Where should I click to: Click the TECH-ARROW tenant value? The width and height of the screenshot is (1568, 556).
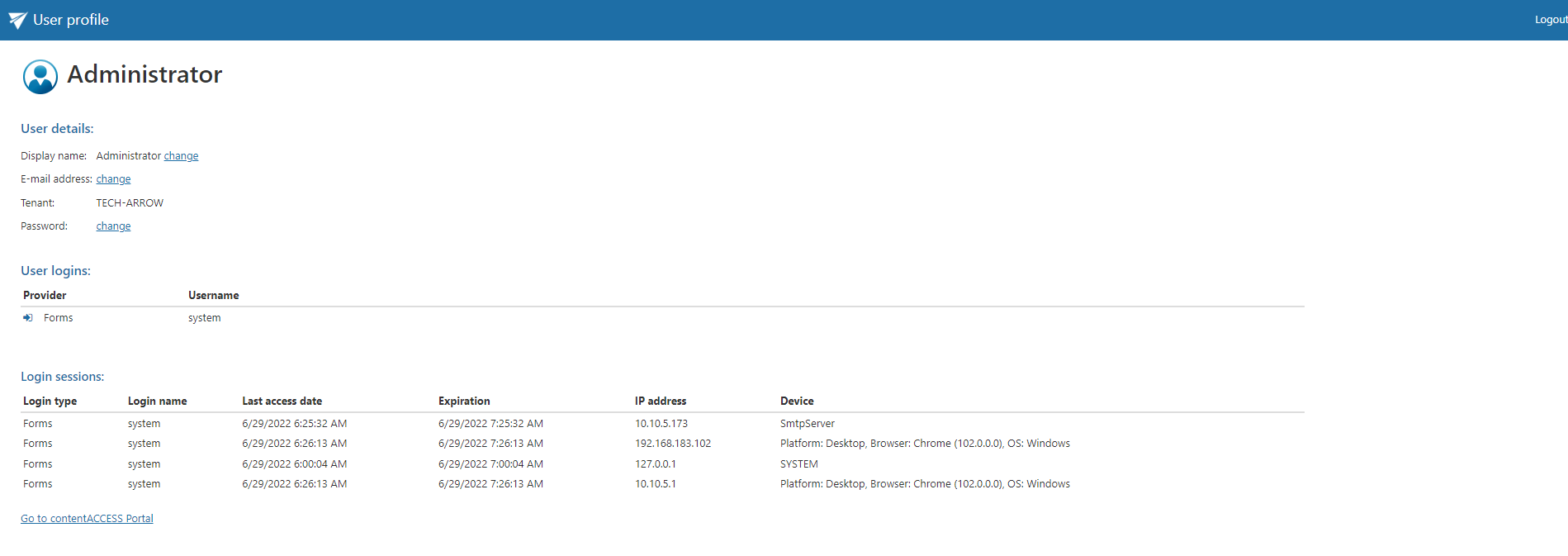[x=130, y=203]
